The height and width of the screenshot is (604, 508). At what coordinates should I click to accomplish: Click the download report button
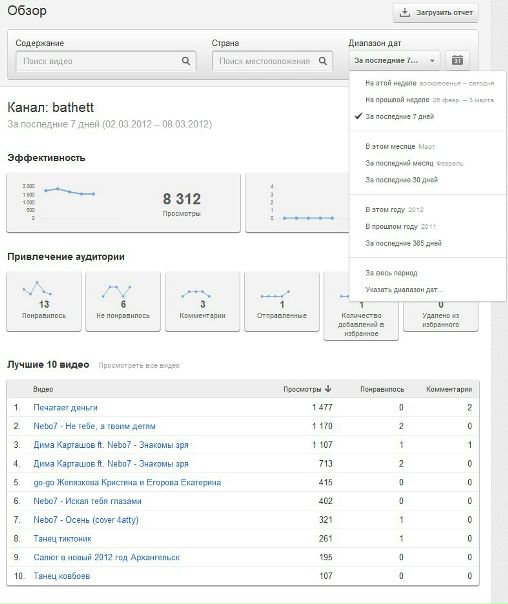coord(436,13)
